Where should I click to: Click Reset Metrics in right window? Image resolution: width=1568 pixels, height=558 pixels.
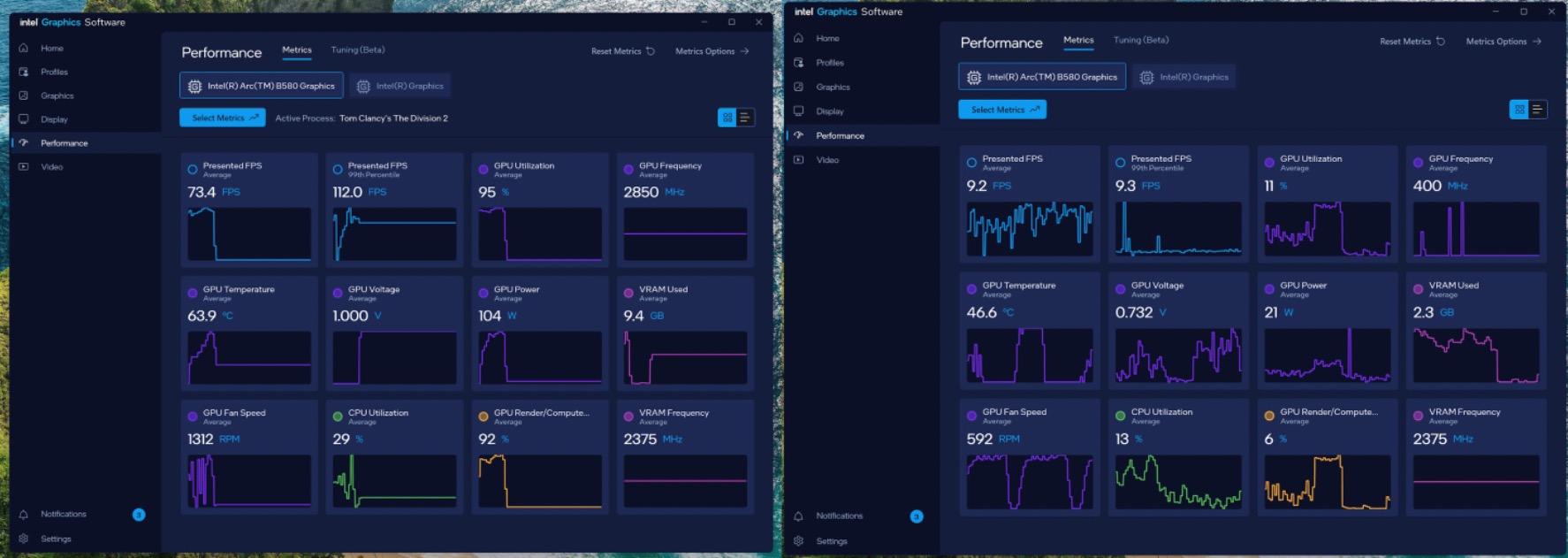[x=1412, y=42]
